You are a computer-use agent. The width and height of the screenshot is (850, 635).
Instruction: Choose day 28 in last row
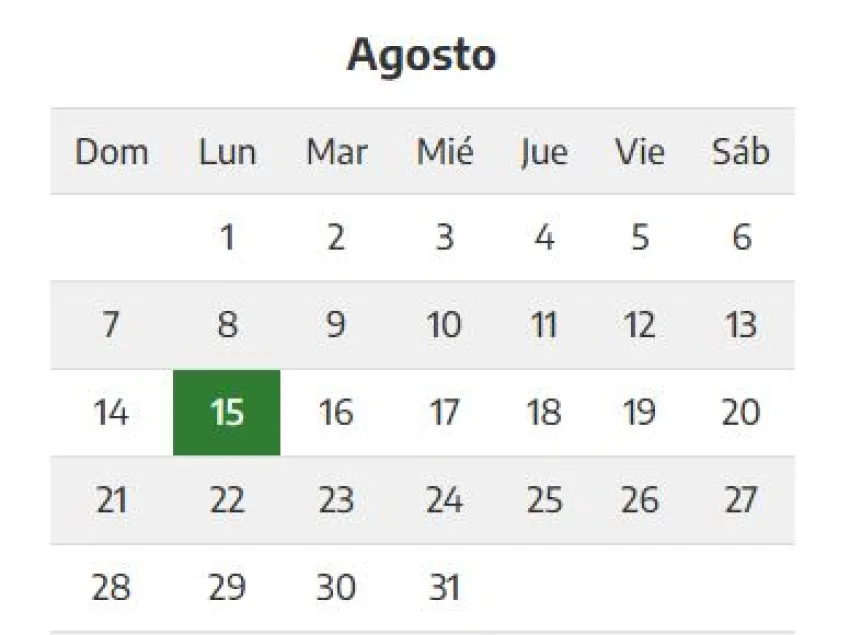tap(111, 587)
